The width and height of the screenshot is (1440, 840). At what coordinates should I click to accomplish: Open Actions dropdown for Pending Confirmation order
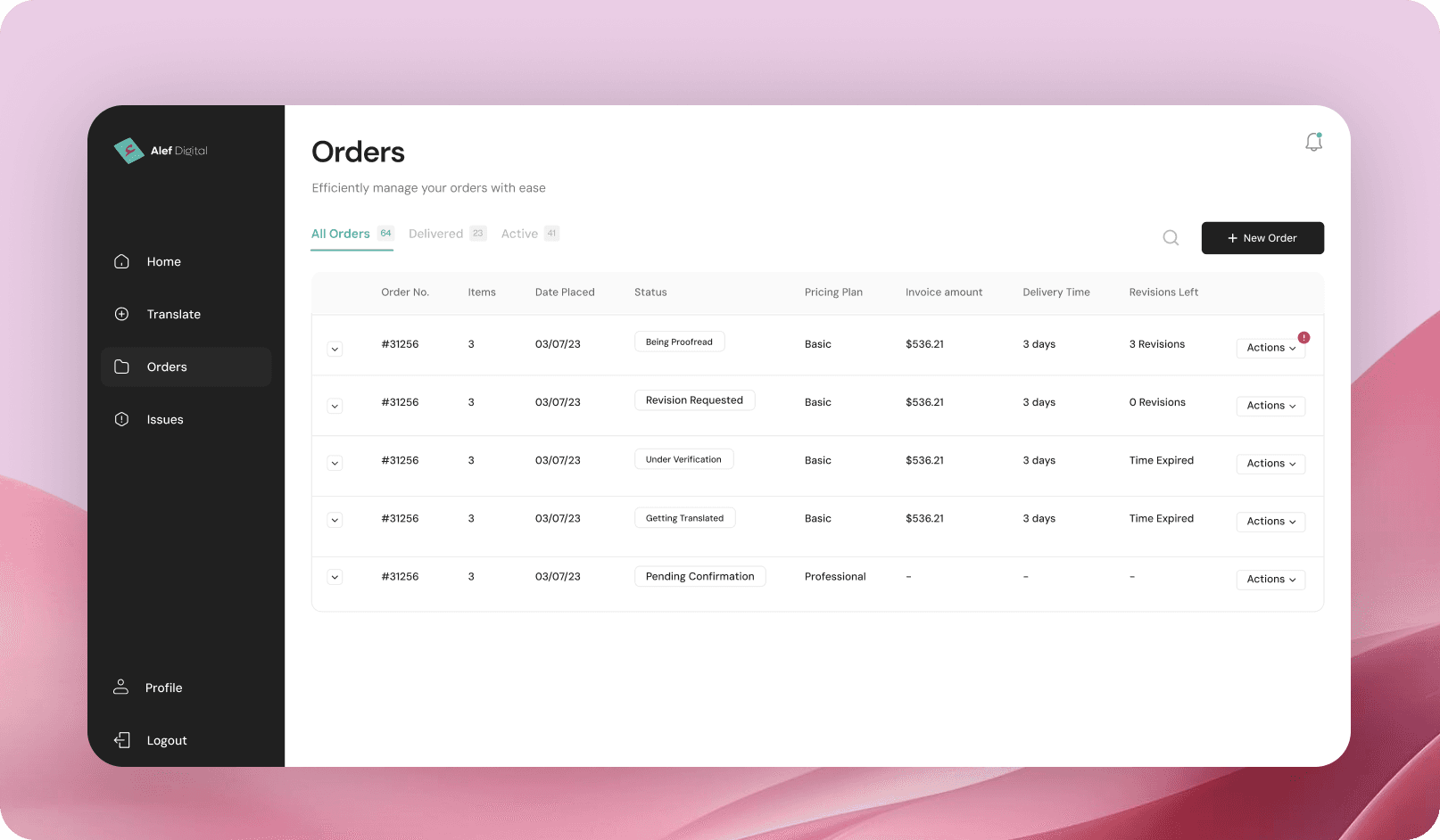tap(1270, 580)
